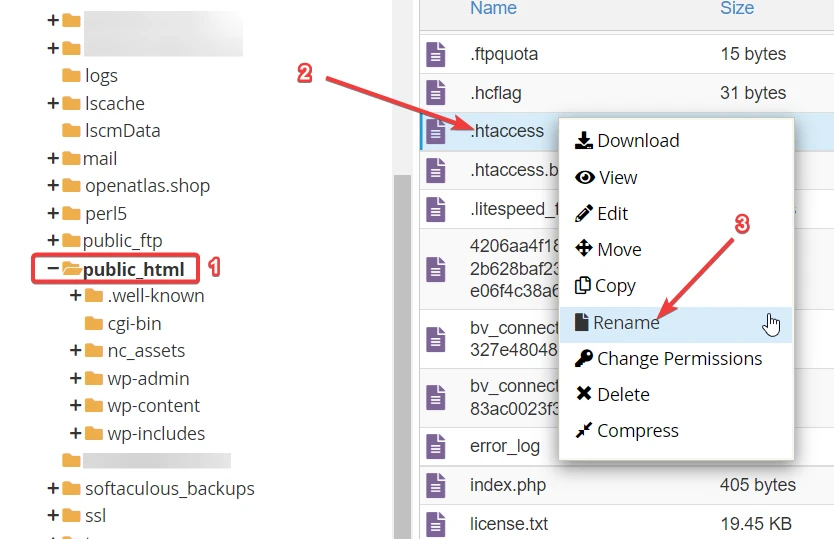Click the wp-content folder icon

tap(94, 405)
